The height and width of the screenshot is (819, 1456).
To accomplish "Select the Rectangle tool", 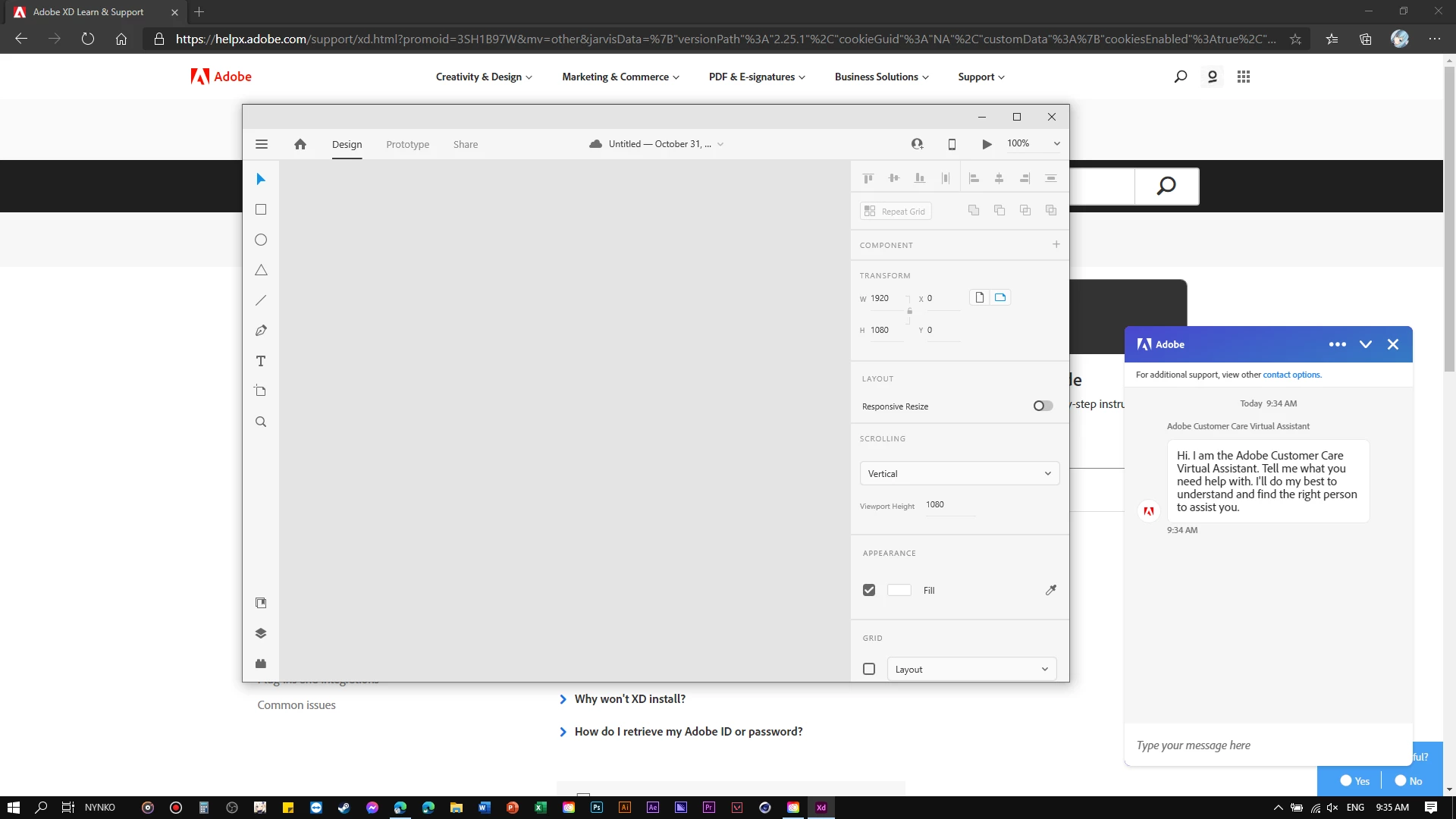I will click(261, 209).
